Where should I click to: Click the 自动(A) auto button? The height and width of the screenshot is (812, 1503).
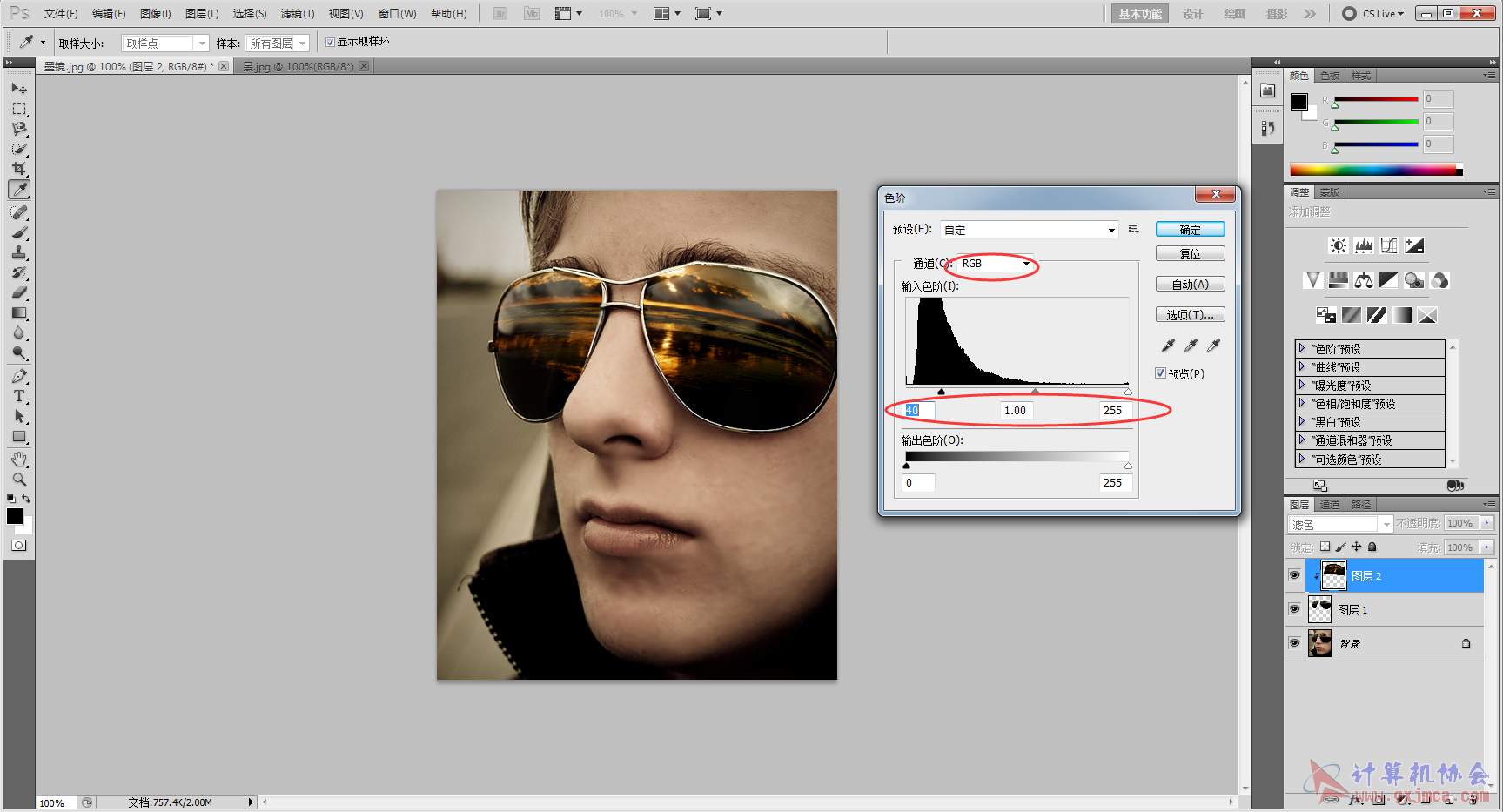1190,285
